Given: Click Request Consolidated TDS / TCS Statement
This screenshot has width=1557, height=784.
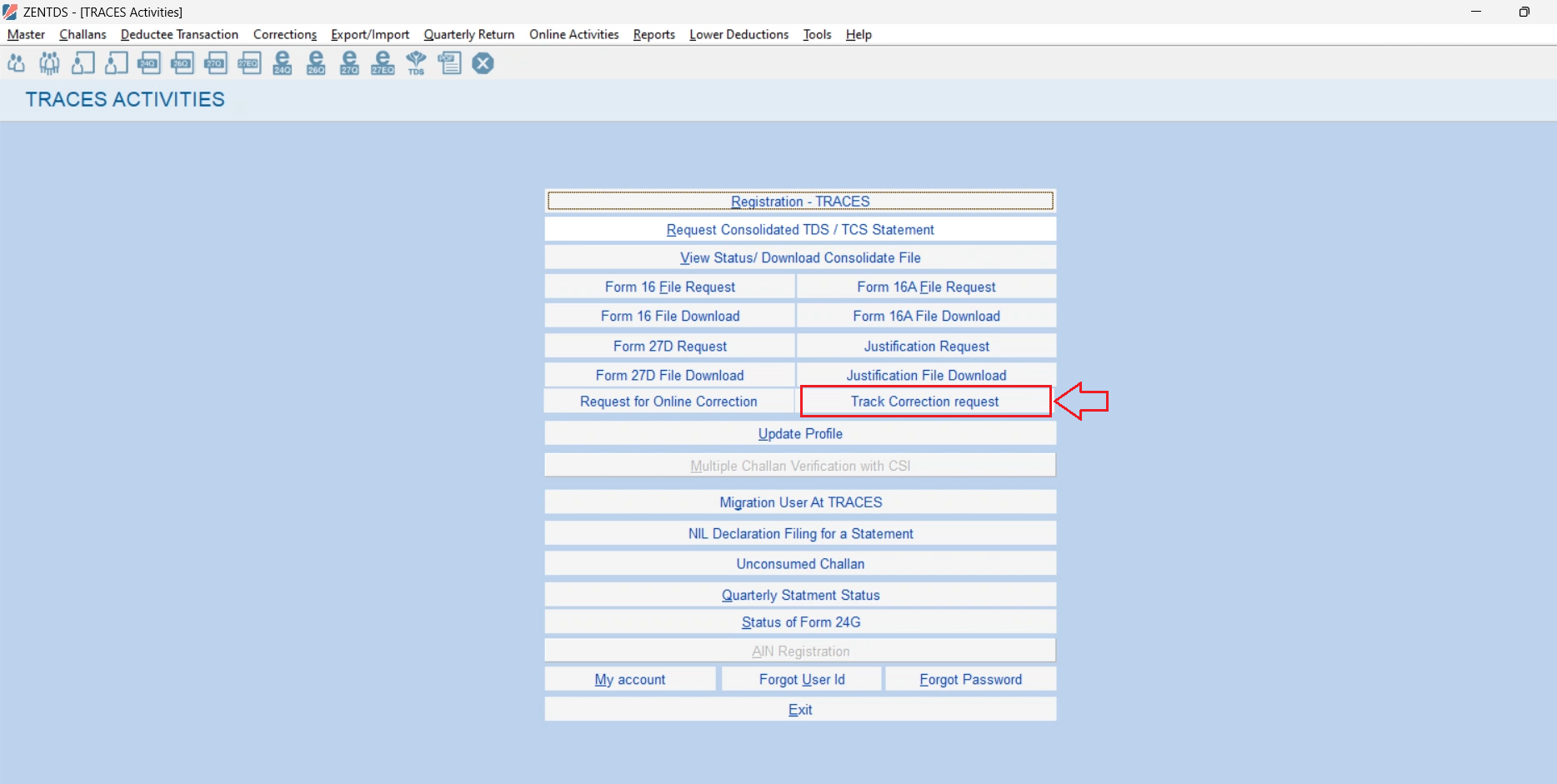Looking at the screenshot, I should (800, 229).
